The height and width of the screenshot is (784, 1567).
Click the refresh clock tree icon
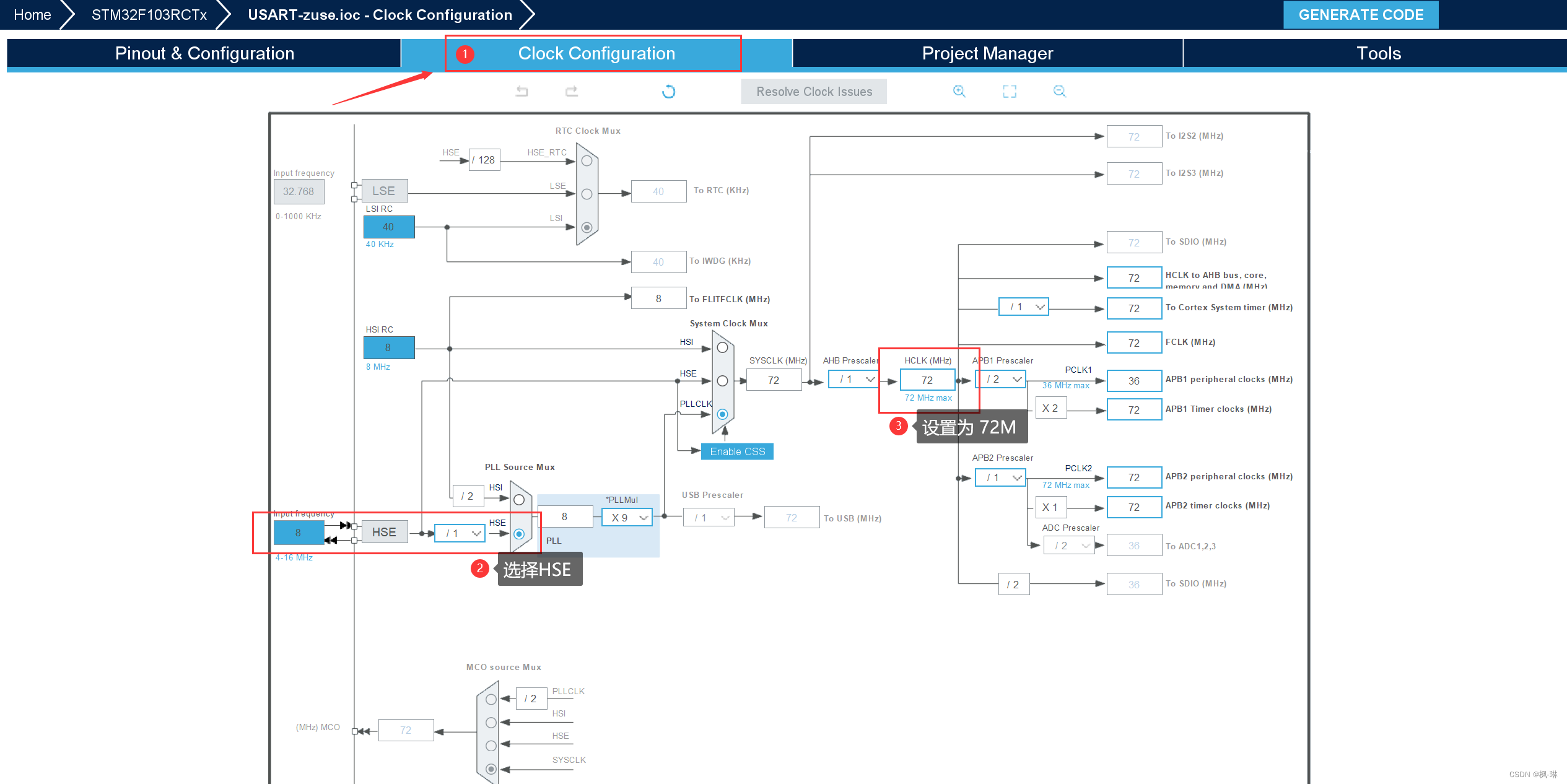[x=668, y=92]
